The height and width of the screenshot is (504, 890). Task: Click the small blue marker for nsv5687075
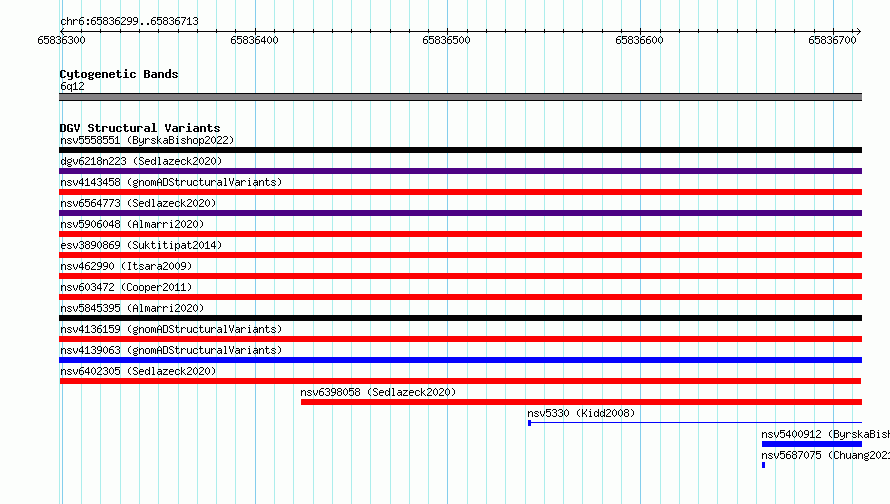click(x=763, y=465)
